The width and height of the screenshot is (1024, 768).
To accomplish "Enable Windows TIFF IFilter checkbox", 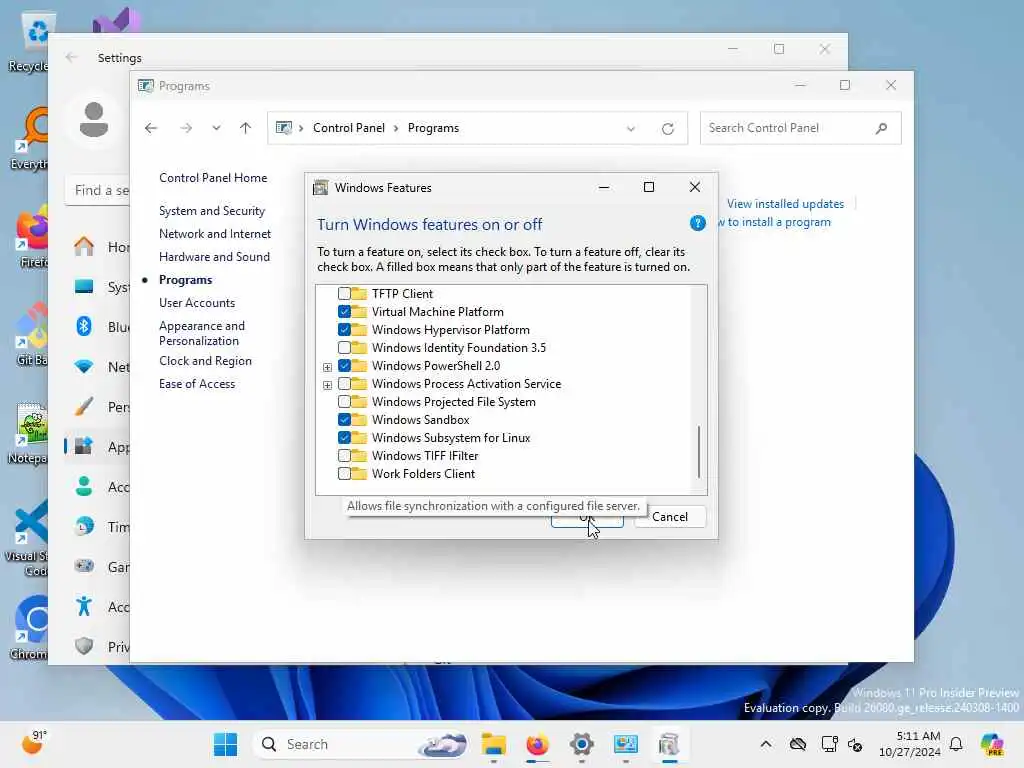I will tap(344, 455).
